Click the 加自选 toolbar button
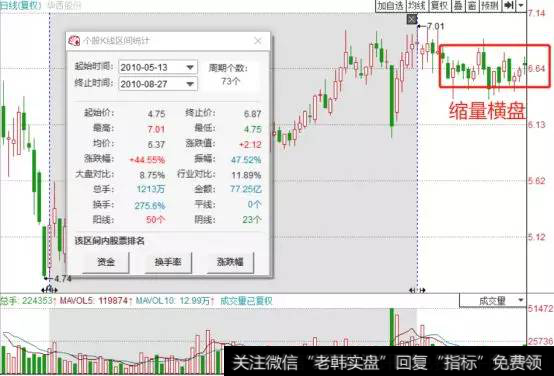The image size is (554, 376). click(x=390, y=5)
